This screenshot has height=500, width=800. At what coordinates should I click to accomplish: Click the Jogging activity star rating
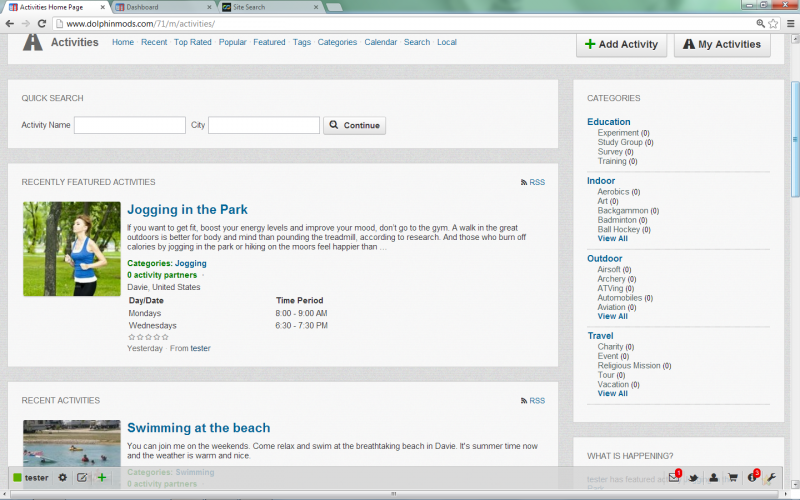[x=148, y=337]
